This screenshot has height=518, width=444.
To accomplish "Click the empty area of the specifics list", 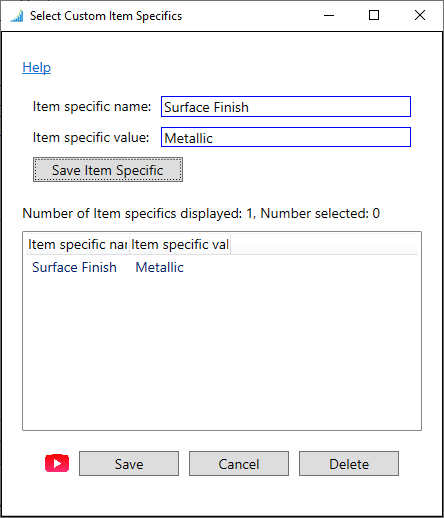I will (222, 353).
